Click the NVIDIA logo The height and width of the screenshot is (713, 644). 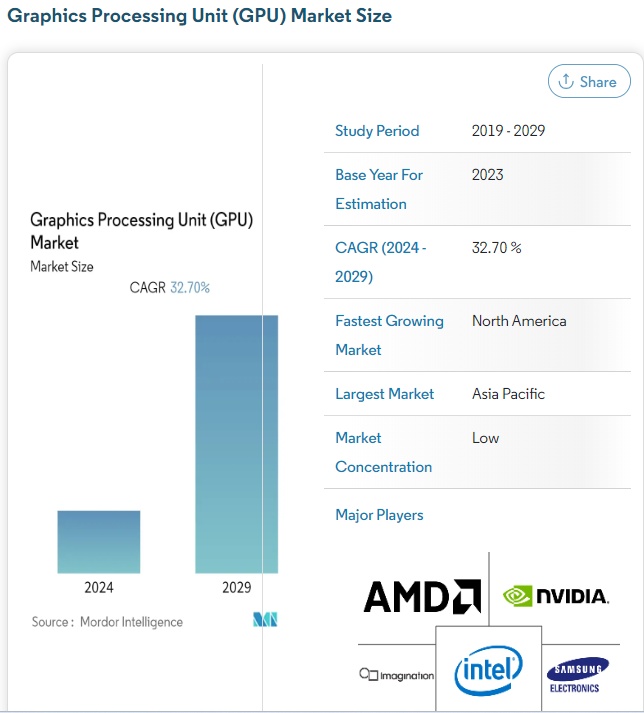556,596
